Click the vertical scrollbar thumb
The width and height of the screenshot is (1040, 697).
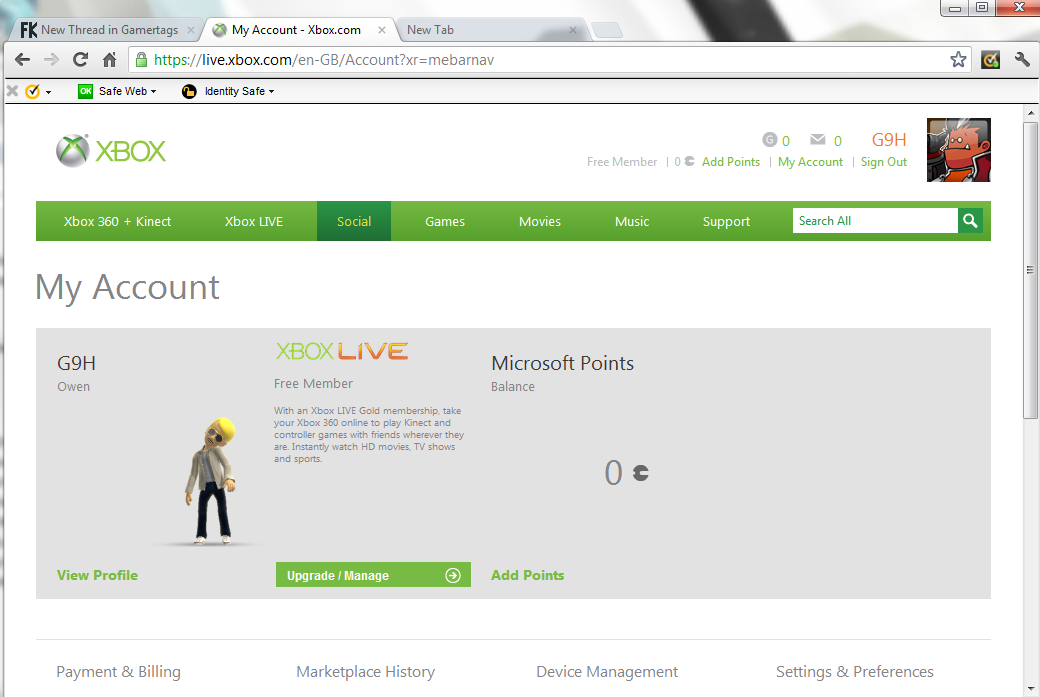tap(1030, 270)
